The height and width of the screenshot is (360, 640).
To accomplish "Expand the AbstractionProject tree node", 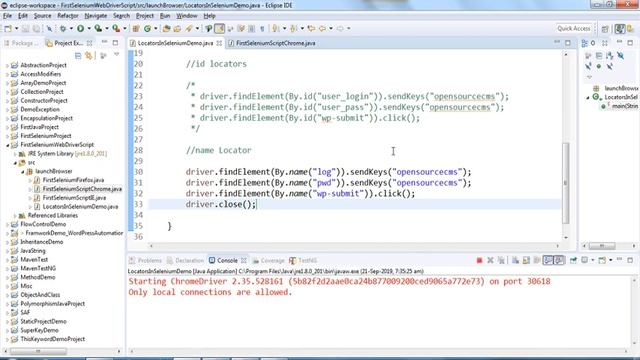I will click(x=7, y=65).
